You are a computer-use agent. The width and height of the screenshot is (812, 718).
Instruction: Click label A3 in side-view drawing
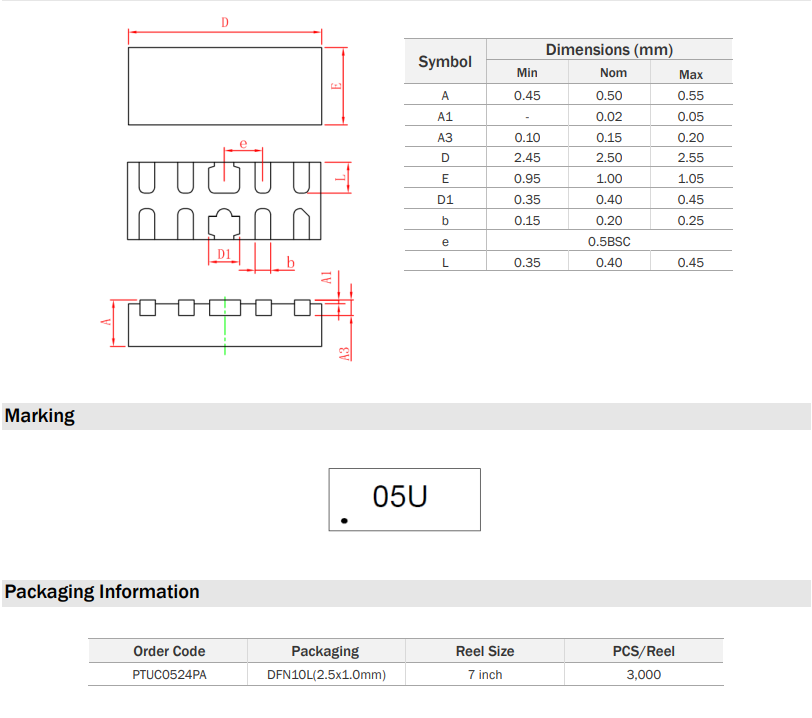pyautogui.click(x=343, y=353)
